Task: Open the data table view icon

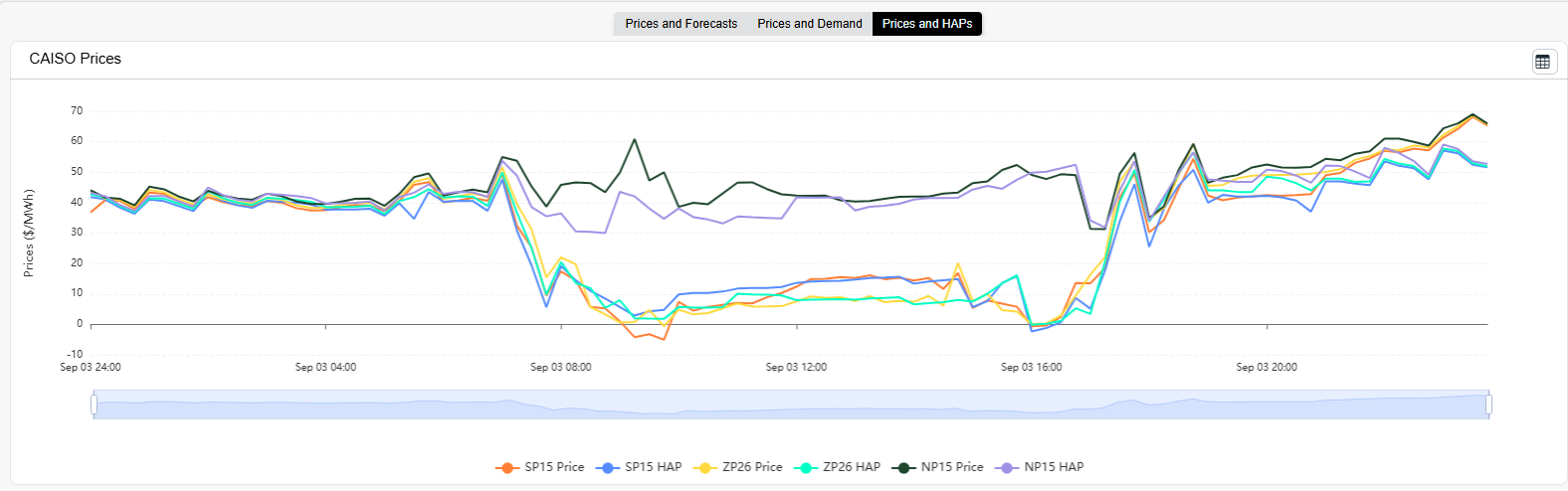Action: [x=1543, y=62]
